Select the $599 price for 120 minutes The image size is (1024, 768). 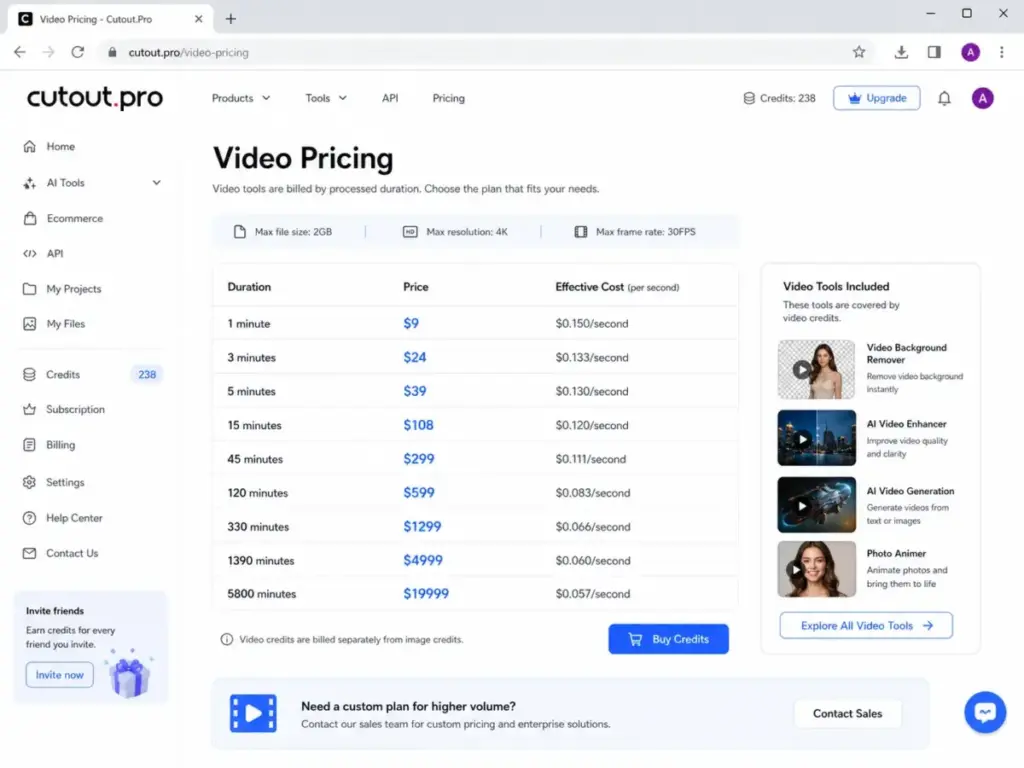(x=419, y=492)
